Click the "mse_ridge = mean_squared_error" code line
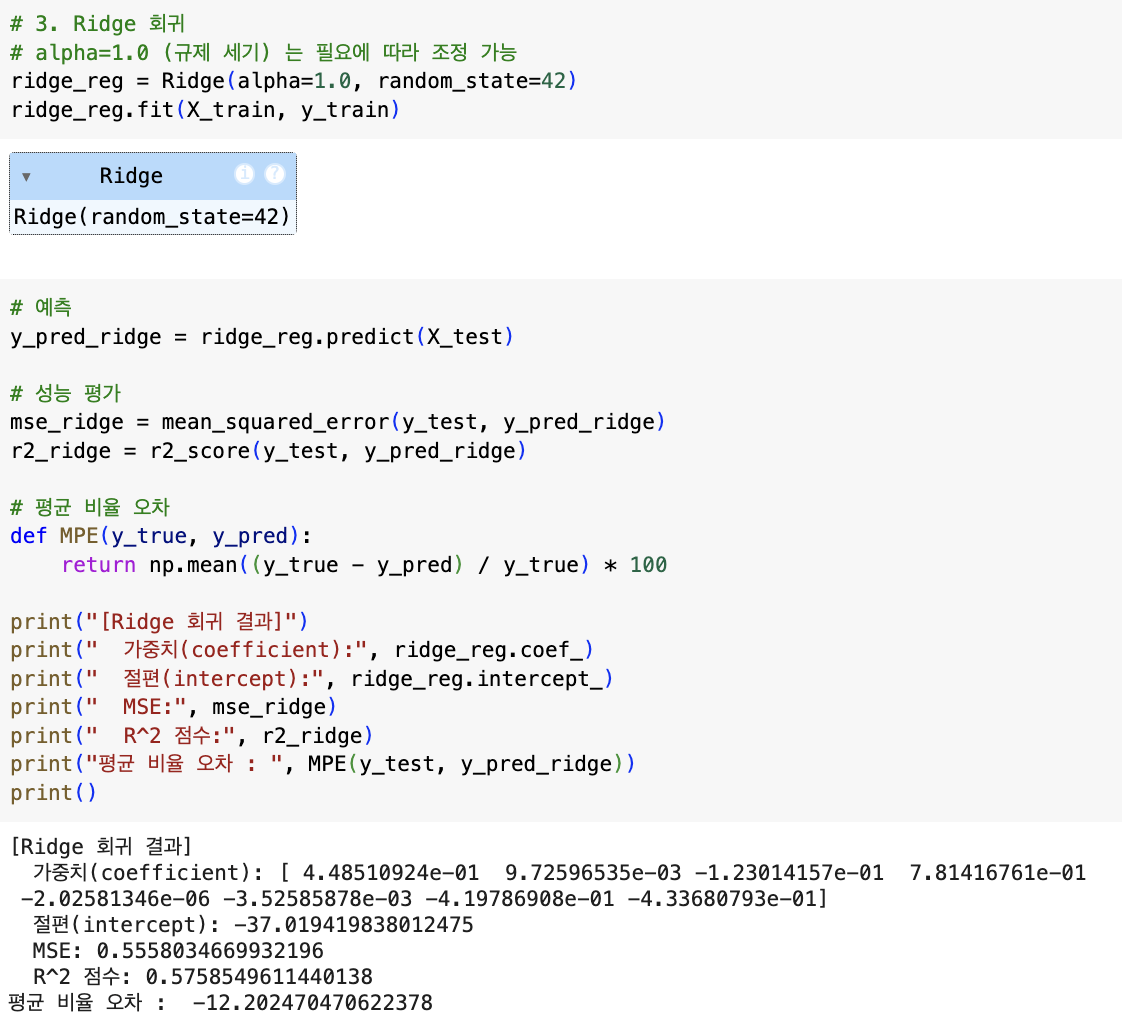This screenshot has height=1036, width=1122. click(338, 422)
